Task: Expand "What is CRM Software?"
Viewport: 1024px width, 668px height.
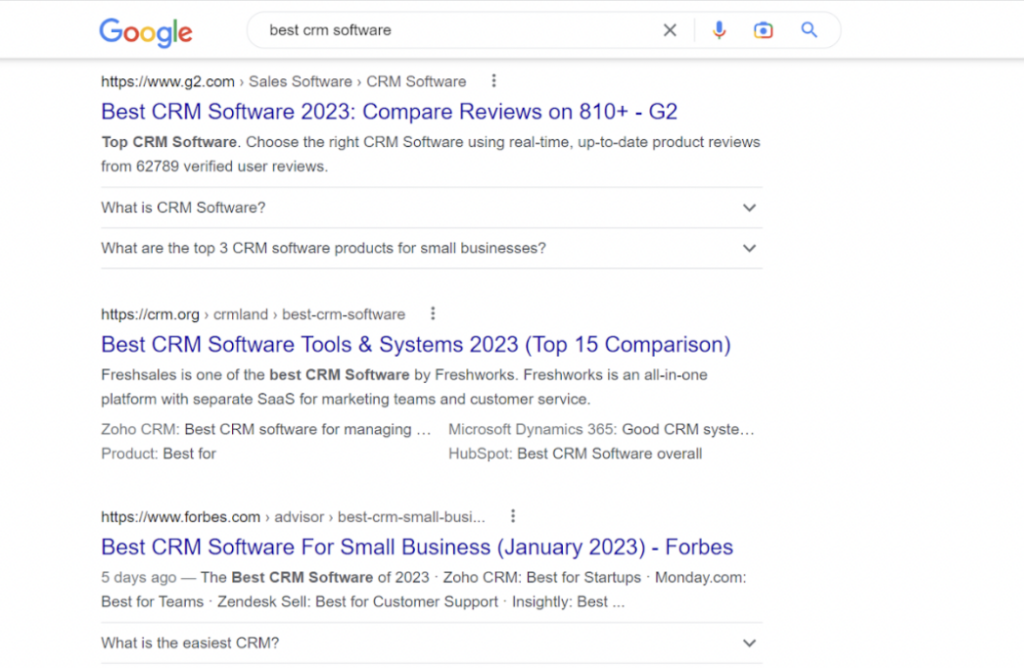Action: 749,208
